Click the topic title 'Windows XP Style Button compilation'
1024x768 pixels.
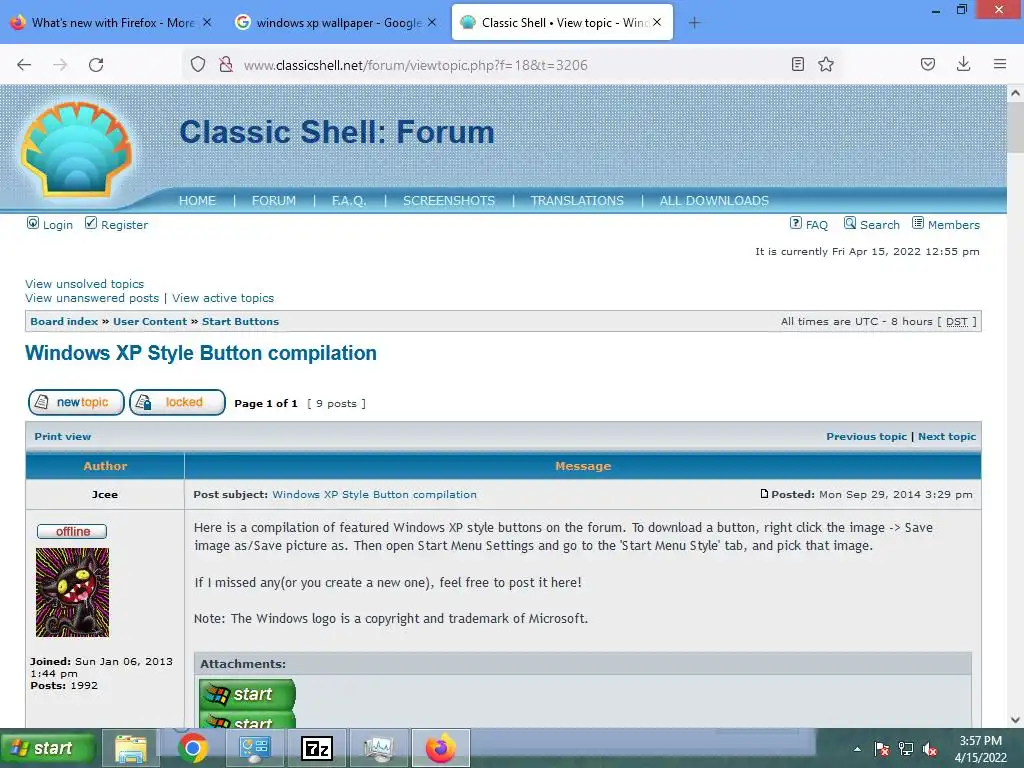click(x=200, y=353)
